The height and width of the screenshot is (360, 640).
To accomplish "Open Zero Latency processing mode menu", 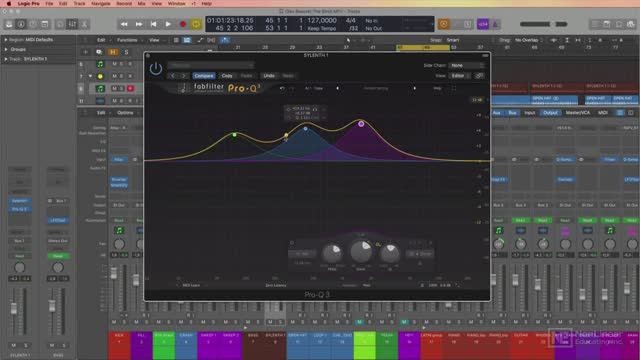I will coord(276,285).
